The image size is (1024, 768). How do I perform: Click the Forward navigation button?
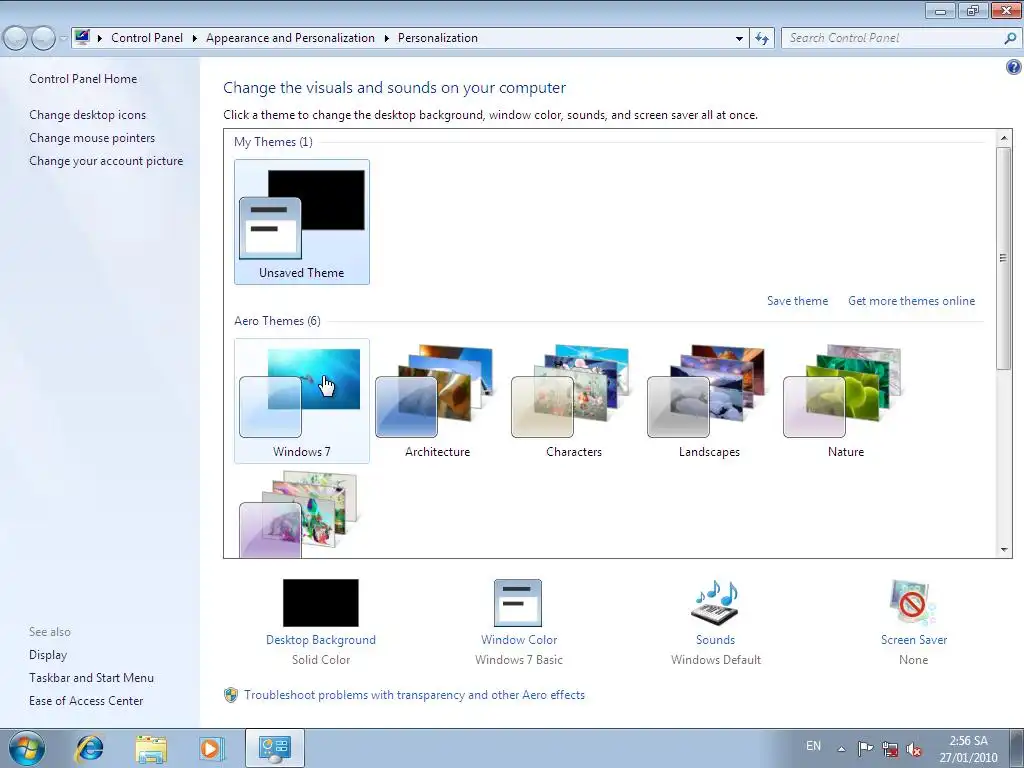[x=44, y=39]
